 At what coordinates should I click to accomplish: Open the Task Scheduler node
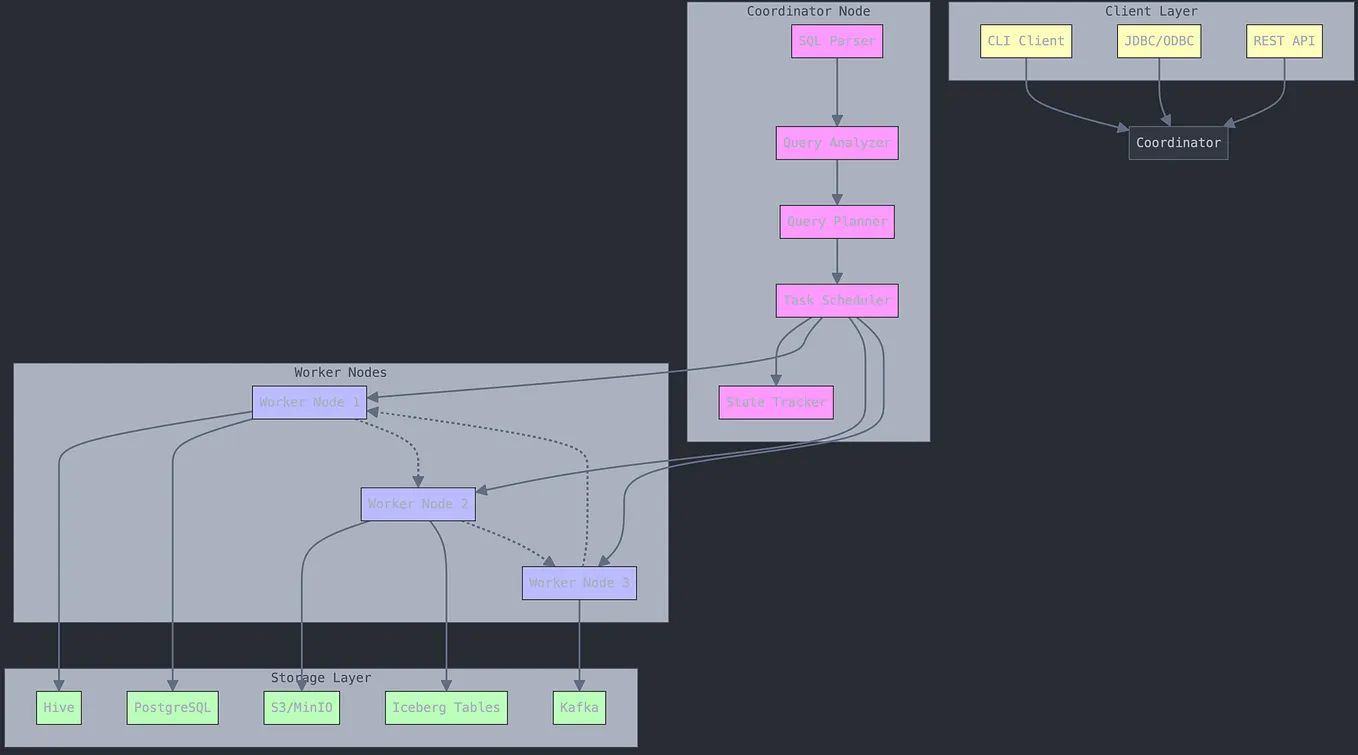(836, 300)
